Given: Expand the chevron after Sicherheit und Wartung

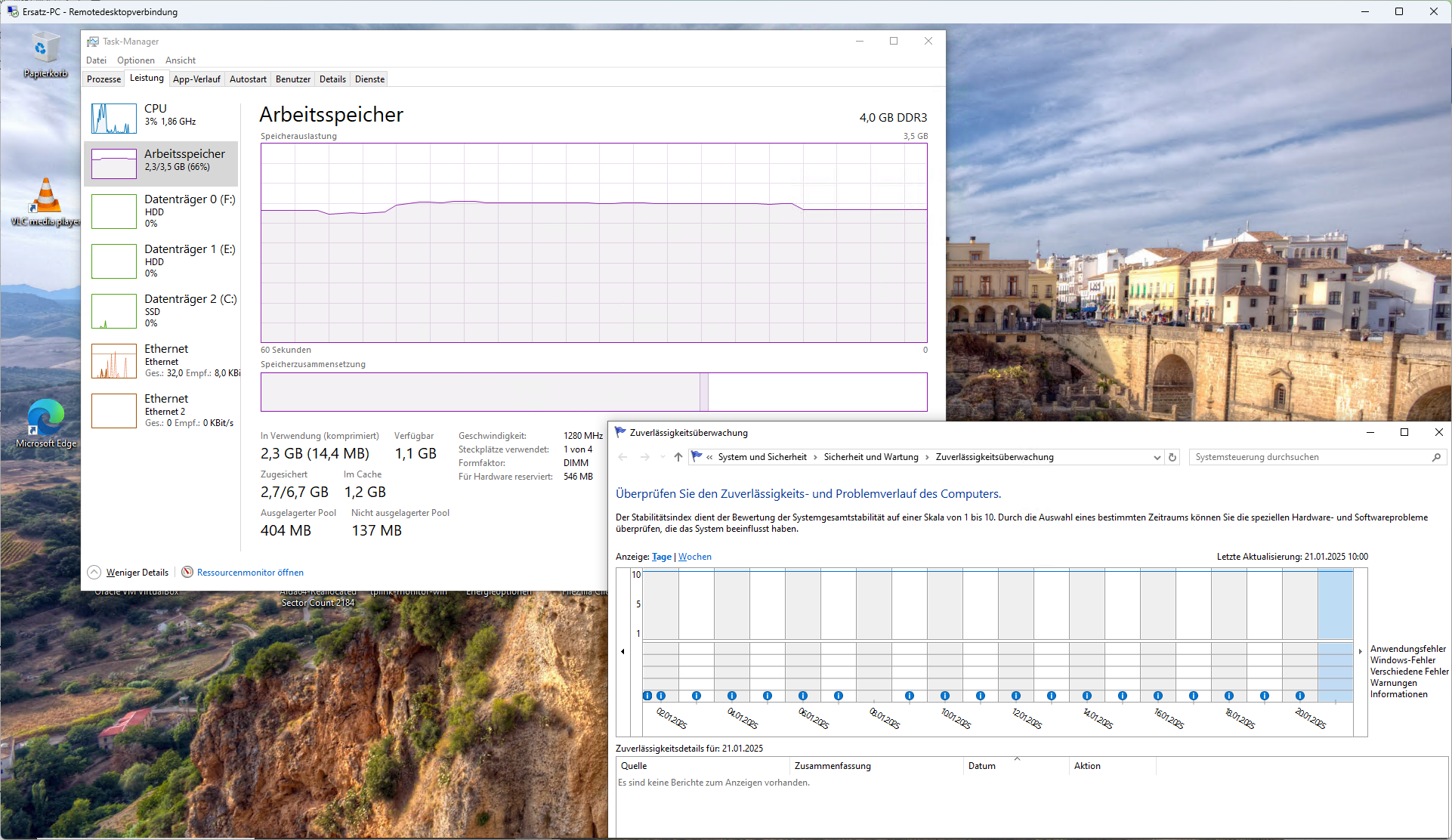Looking at the screenshot, I should (927, 457).
